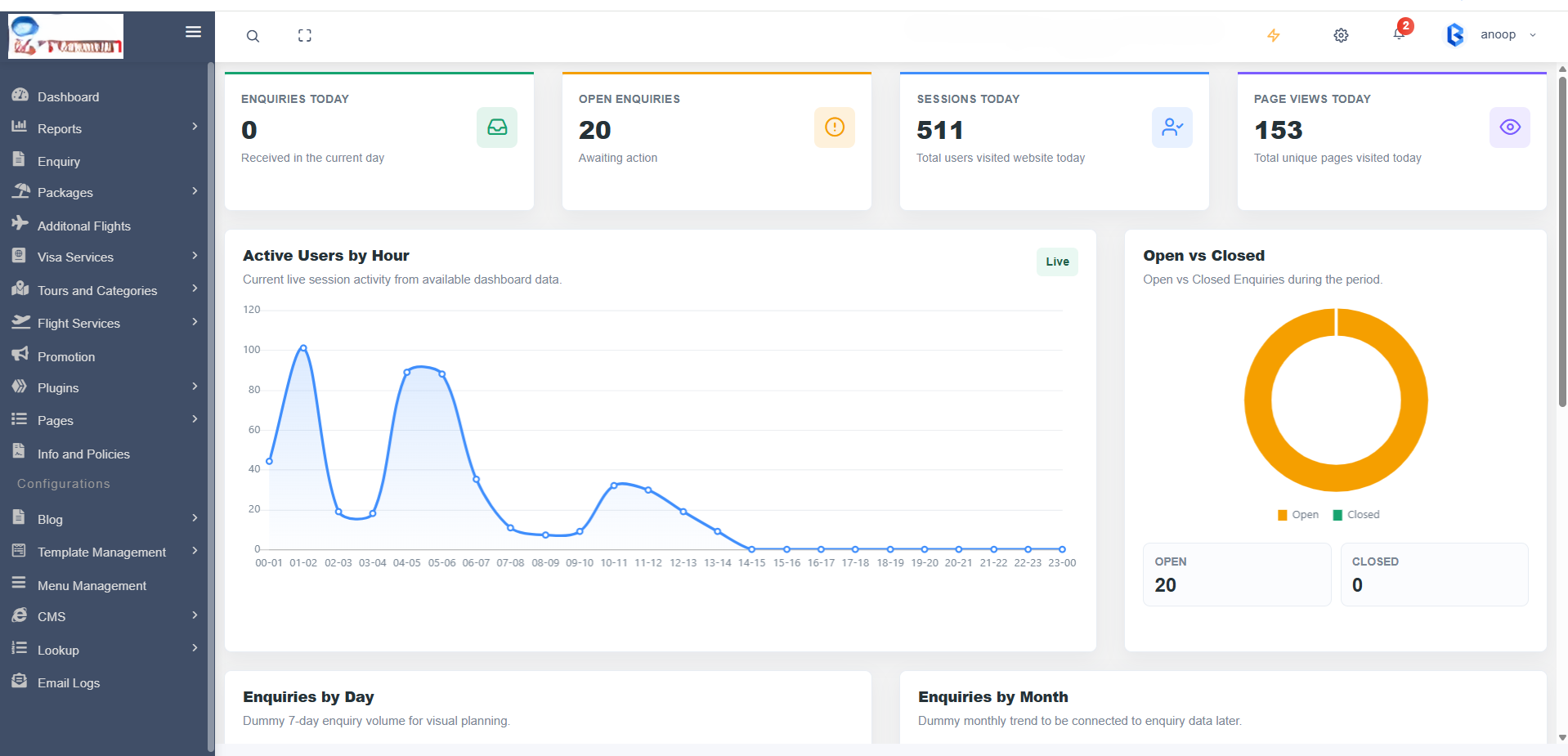
Task: Click the chart peak point at 01-02
Action: pyautogui.click(x=303, y=348)
